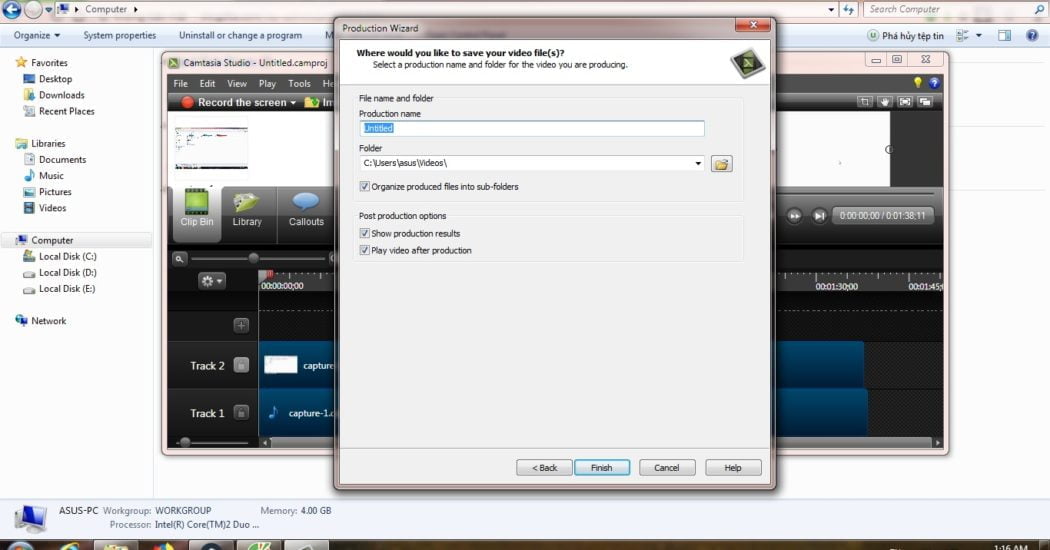Click Phá hủy tệp tin toolbar item
Image resolution: width=1050 pixels, height=550 pixels.
click(x=905, y=35)
